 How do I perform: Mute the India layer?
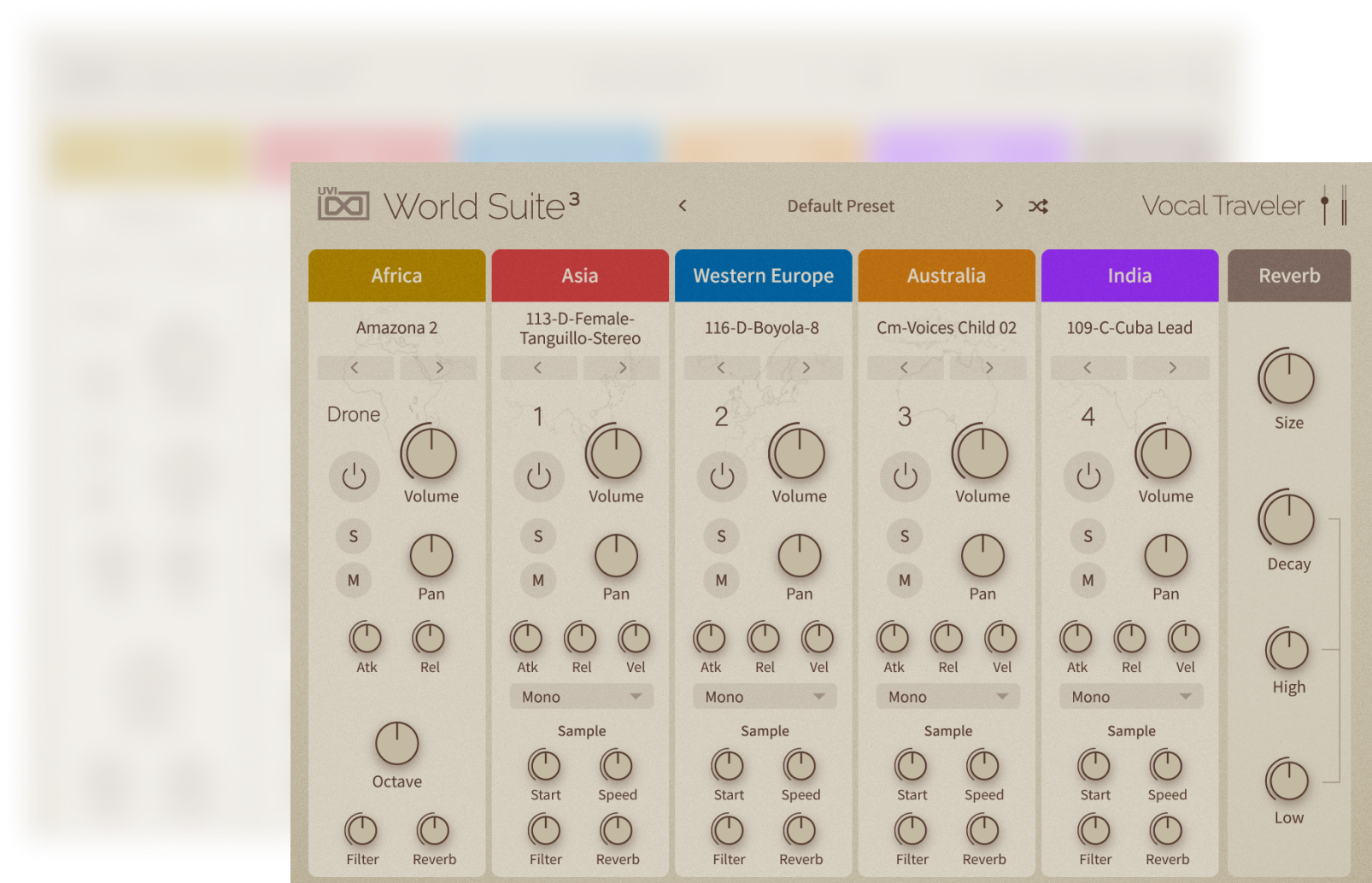click(1088, 581)
